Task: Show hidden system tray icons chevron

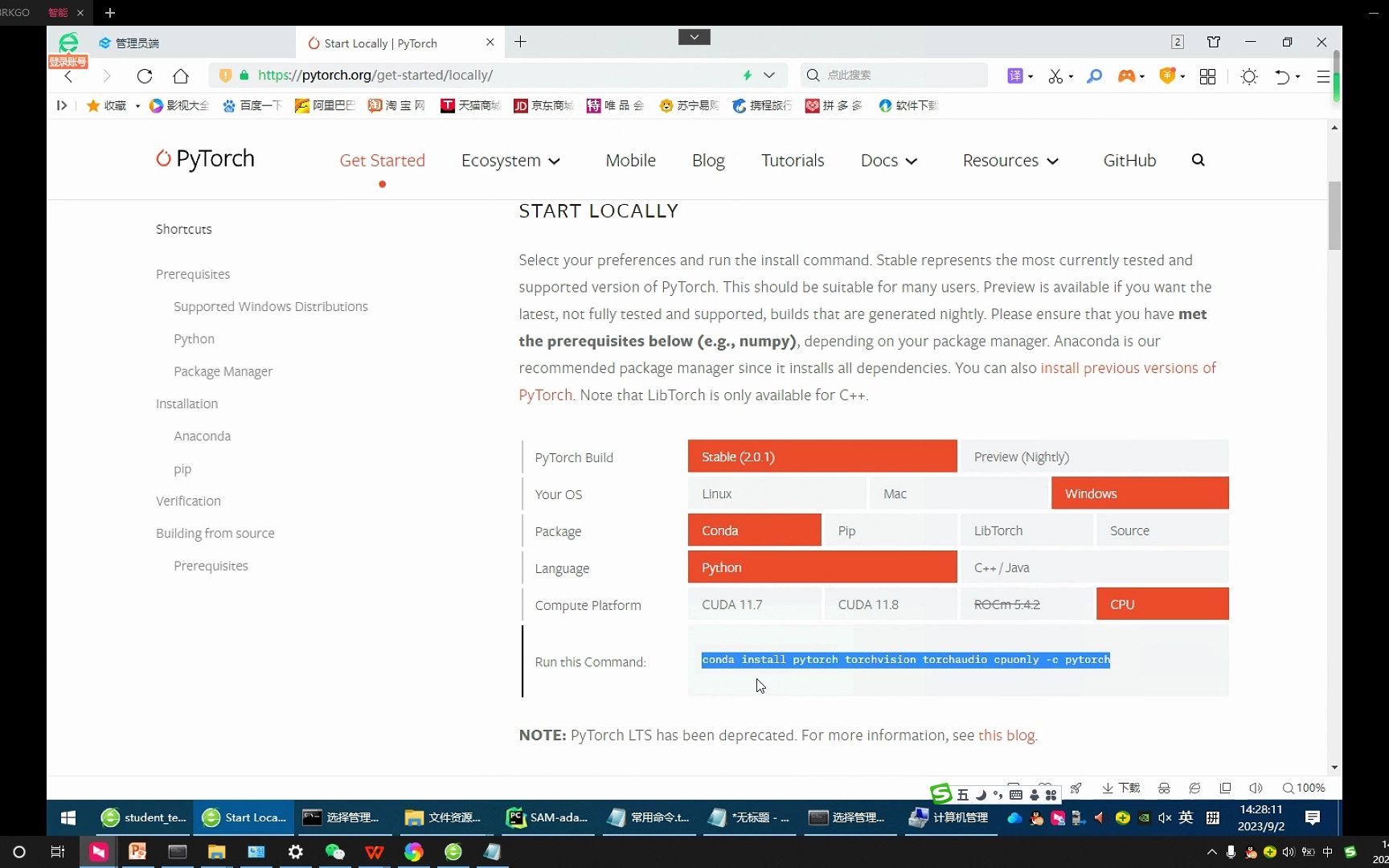Action: coord(1211,852)
